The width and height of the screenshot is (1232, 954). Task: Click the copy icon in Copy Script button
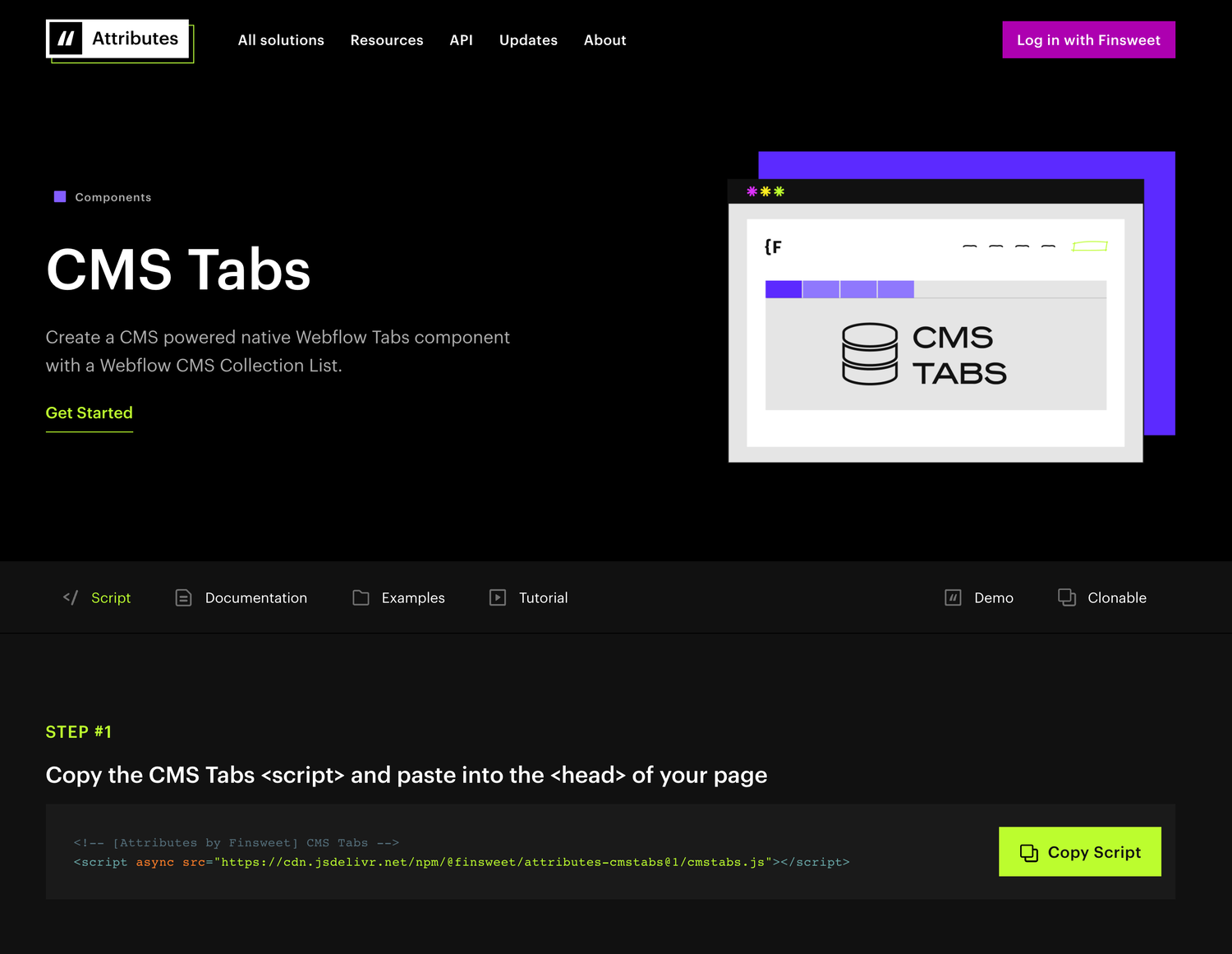(1029, 853)
